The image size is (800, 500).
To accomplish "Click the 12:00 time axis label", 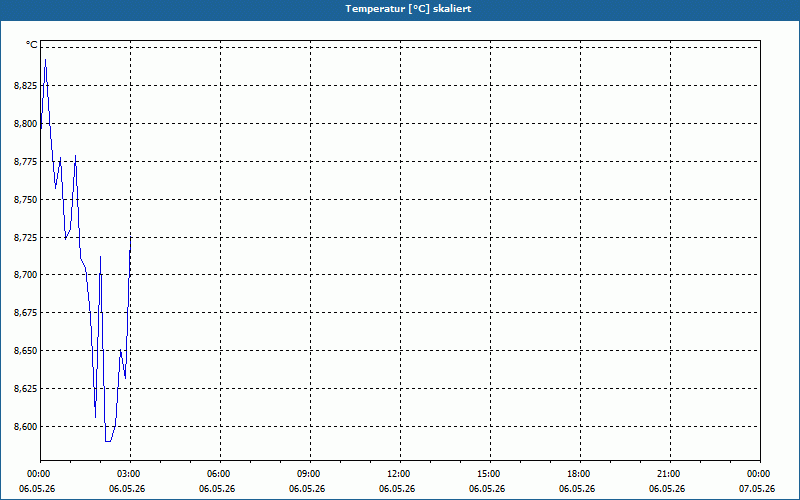I will point(397,474).
